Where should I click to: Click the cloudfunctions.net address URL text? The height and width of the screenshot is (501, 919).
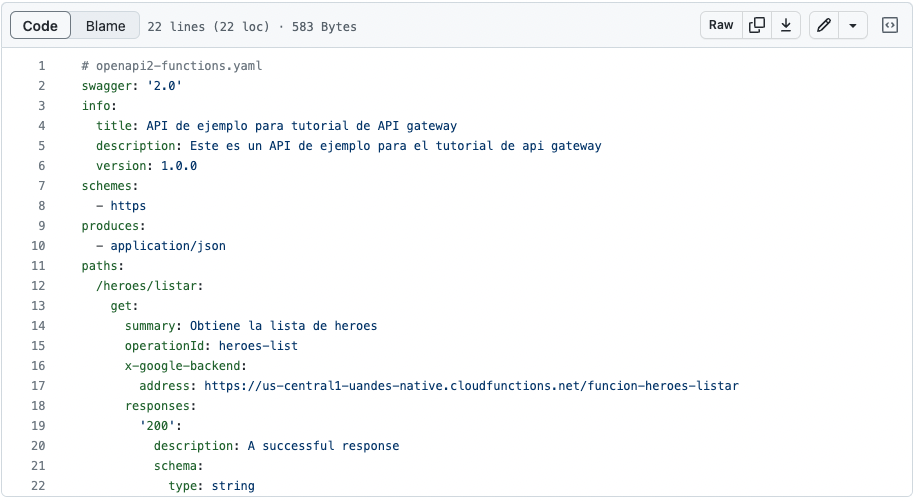[471, 386]
